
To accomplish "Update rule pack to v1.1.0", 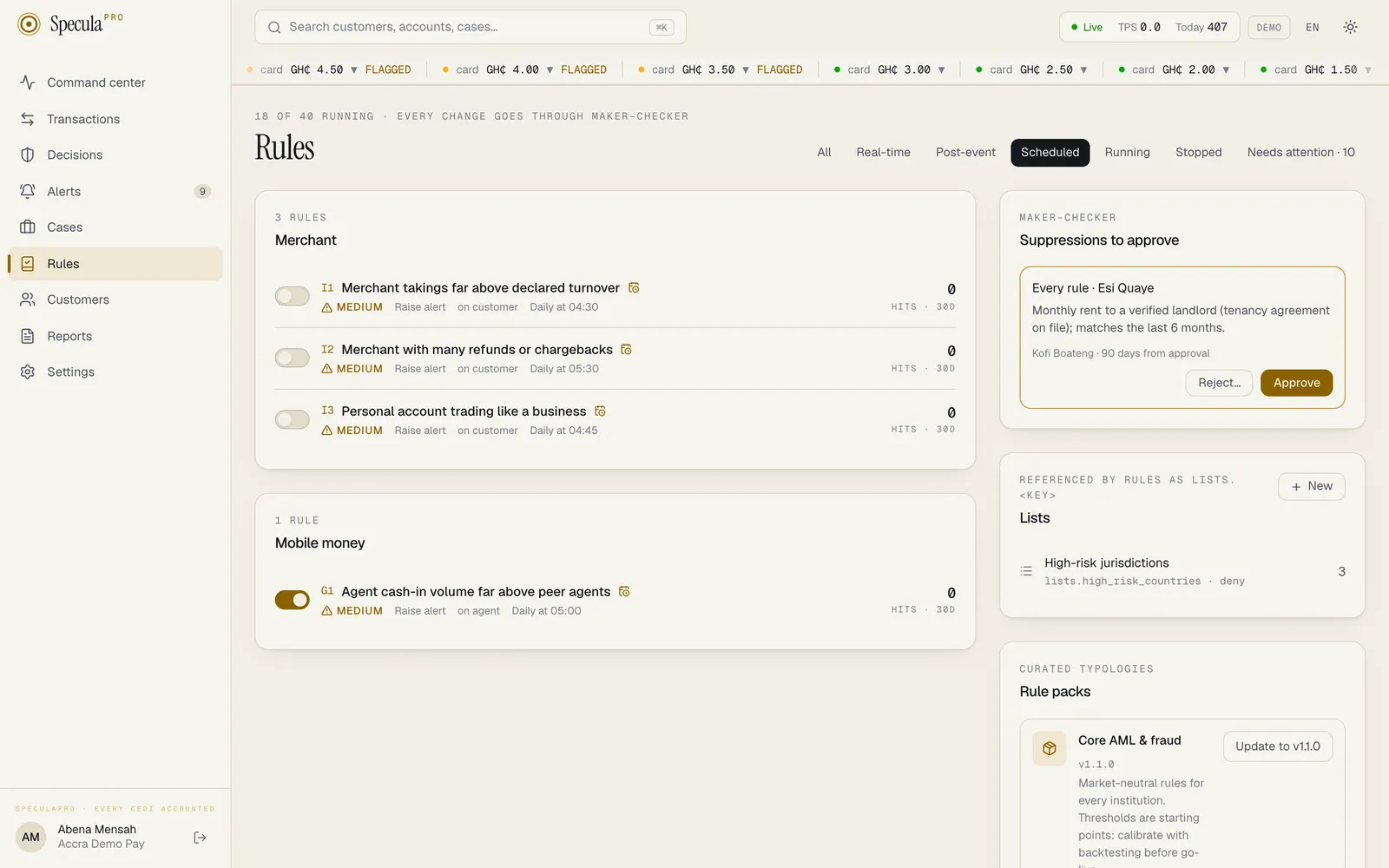I will point(1277,746).
